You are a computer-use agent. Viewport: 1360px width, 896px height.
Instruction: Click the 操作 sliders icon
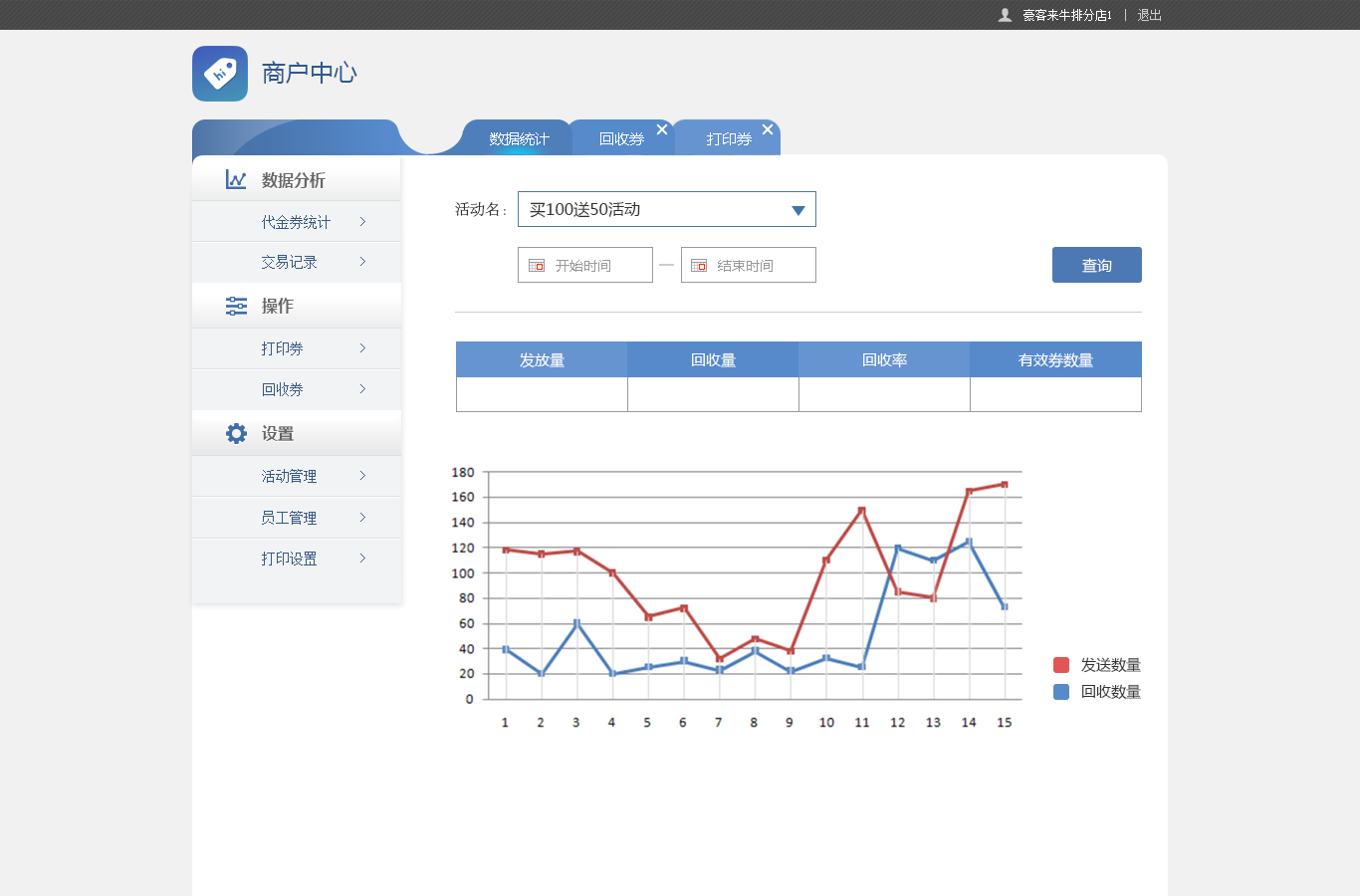pos(236,306)
